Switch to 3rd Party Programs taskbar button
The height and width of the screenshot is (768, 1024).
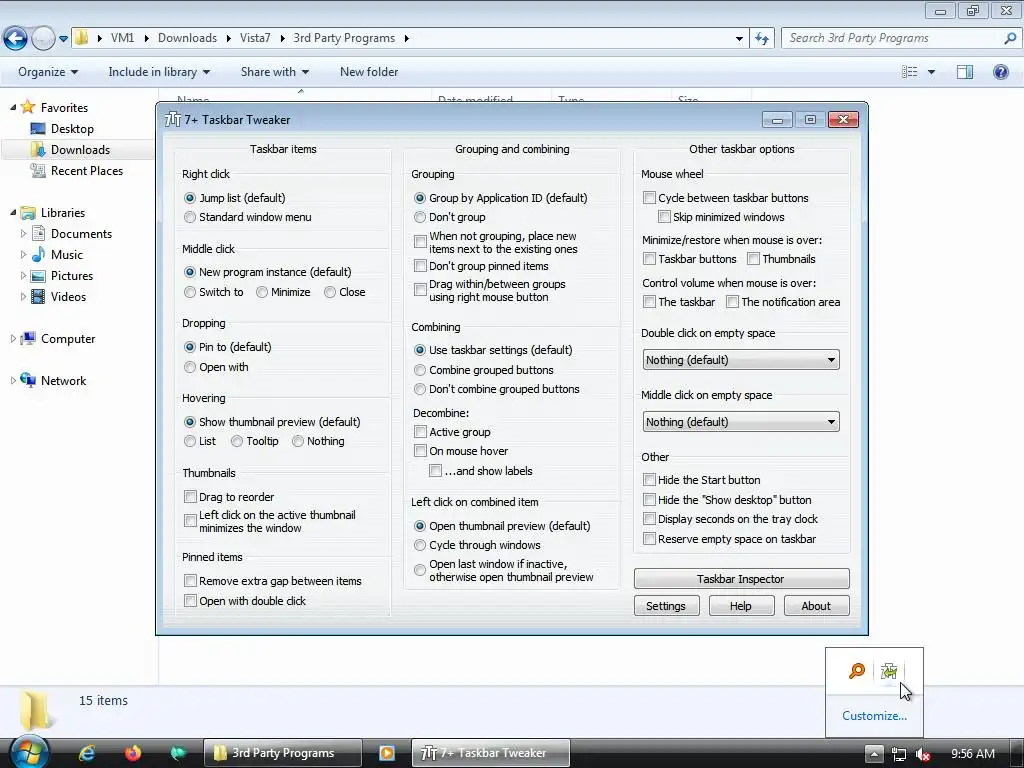point(282,753)
